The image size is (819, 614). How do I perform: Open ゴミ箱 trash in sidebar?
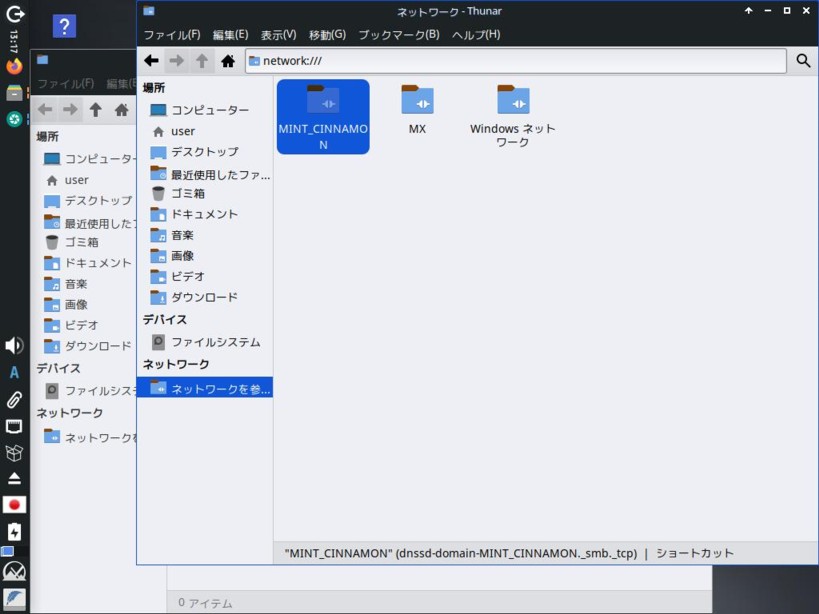pos(187,193)
